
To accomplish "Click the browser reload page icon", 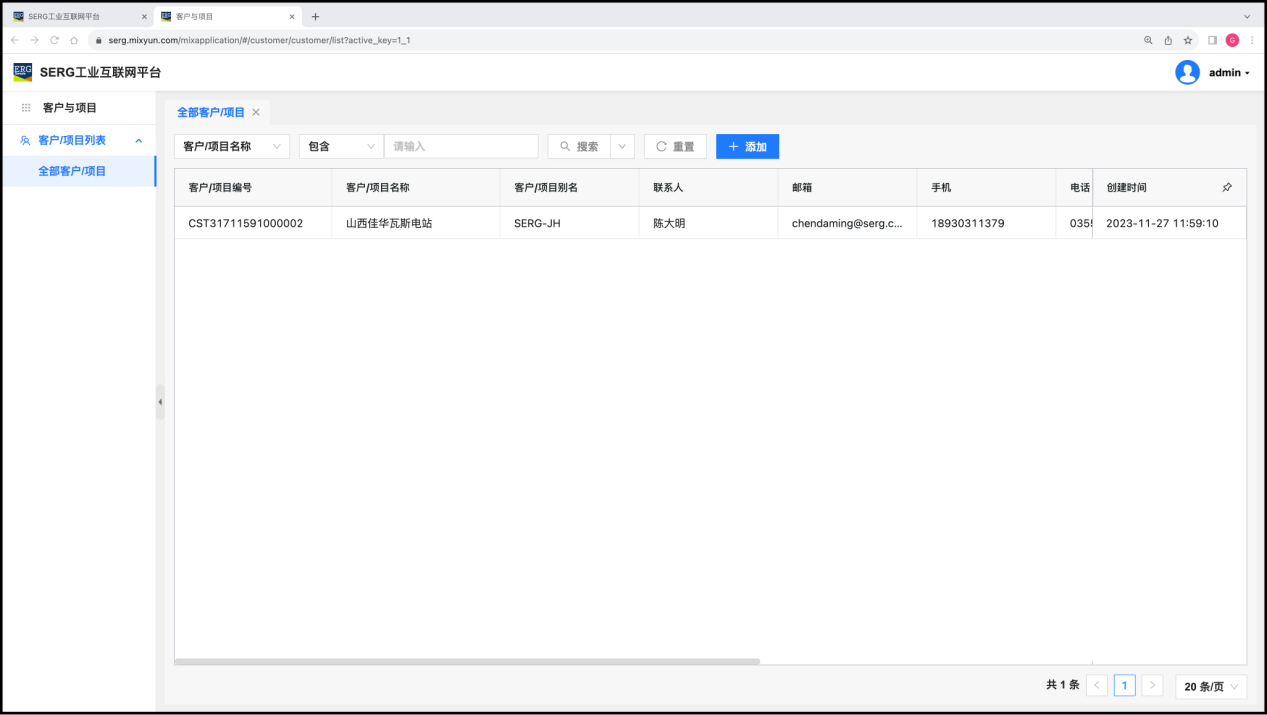I will 54,40.
